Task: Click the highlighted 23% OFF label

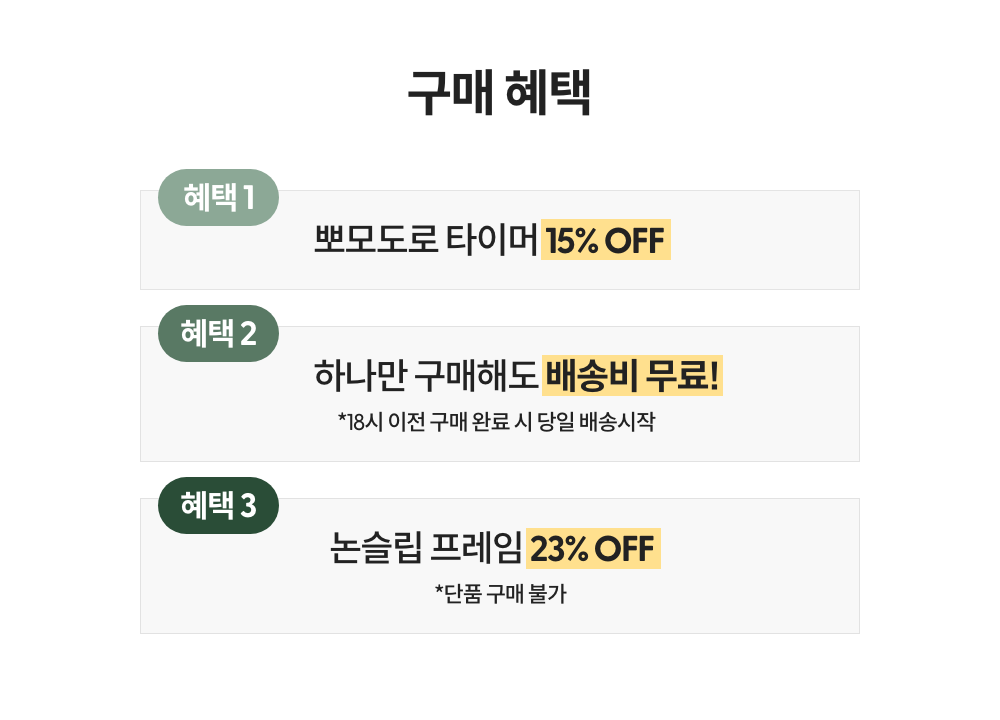Action: pos(592,549)
